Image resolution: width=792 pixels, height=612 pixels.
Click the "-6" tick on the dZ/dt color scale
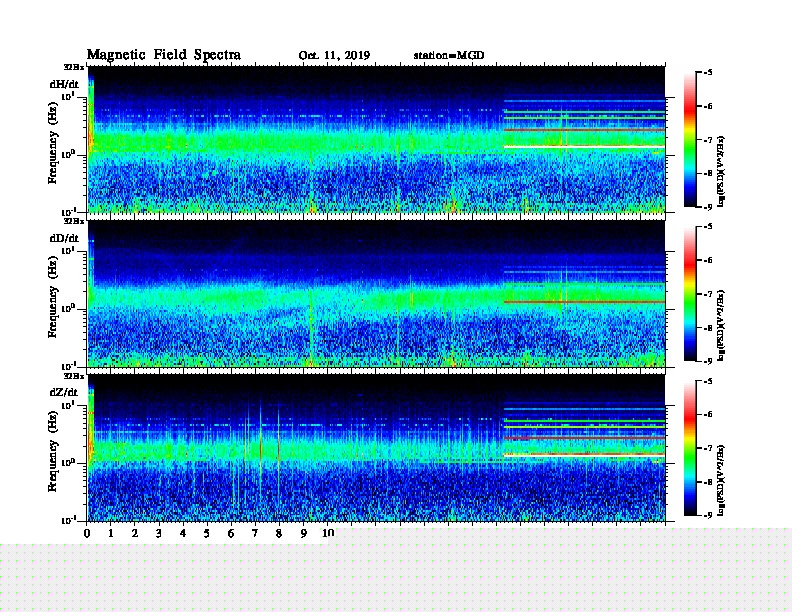[x=708, y=415]
